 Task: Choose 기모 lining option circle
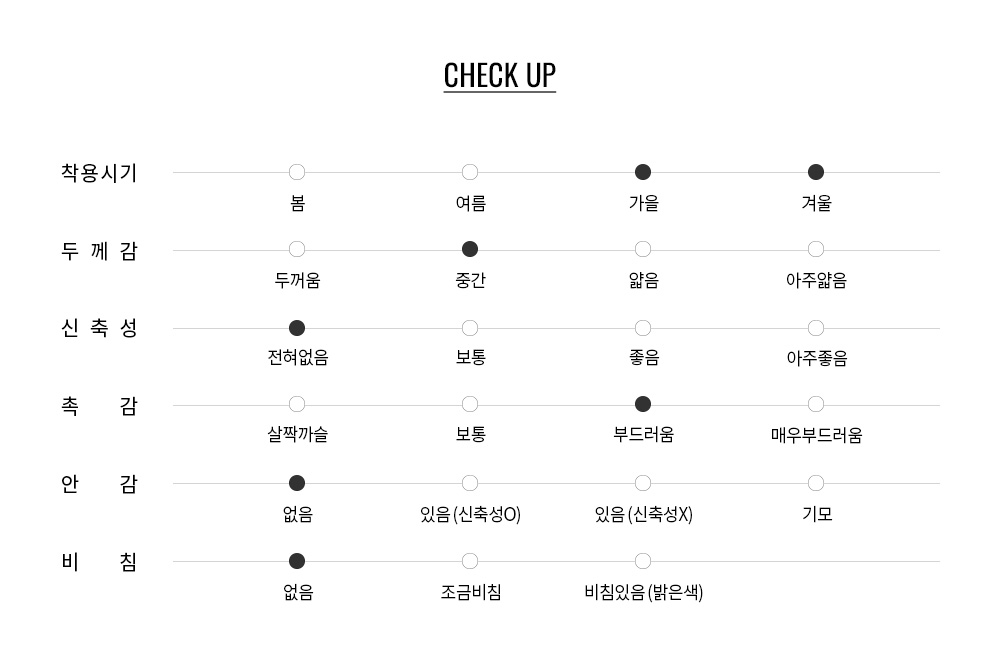[816, 483]
